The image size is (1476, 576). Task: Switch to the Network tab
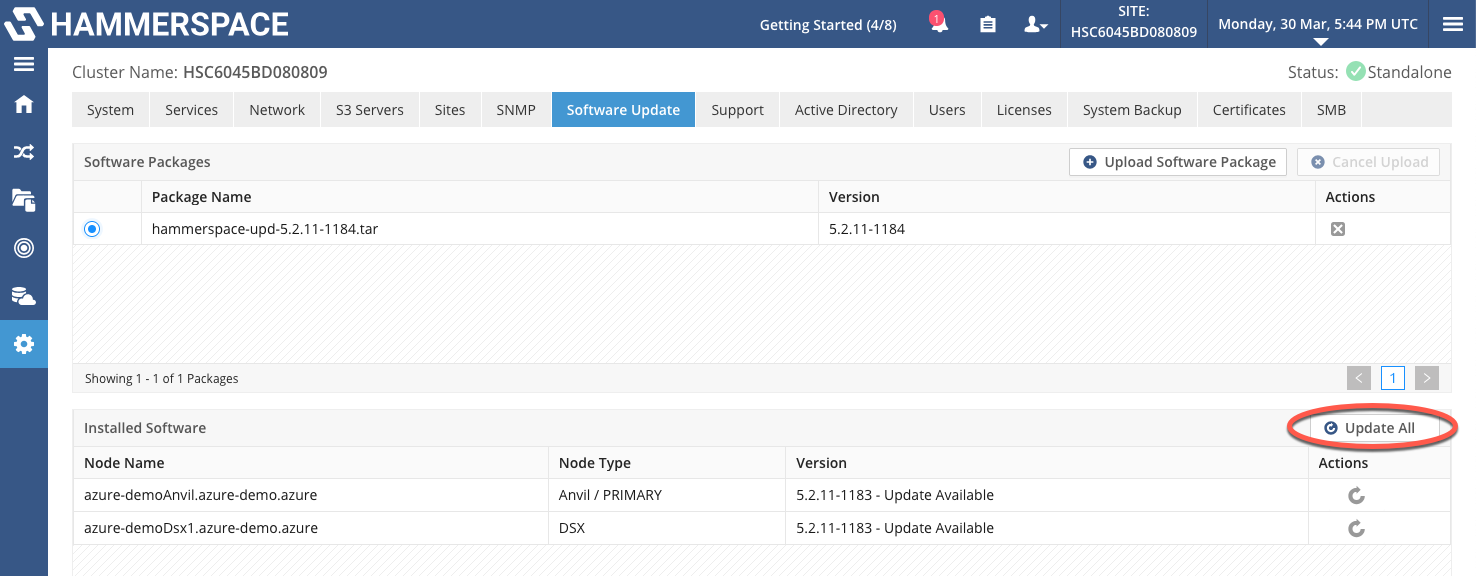click(x=277, y=110)
